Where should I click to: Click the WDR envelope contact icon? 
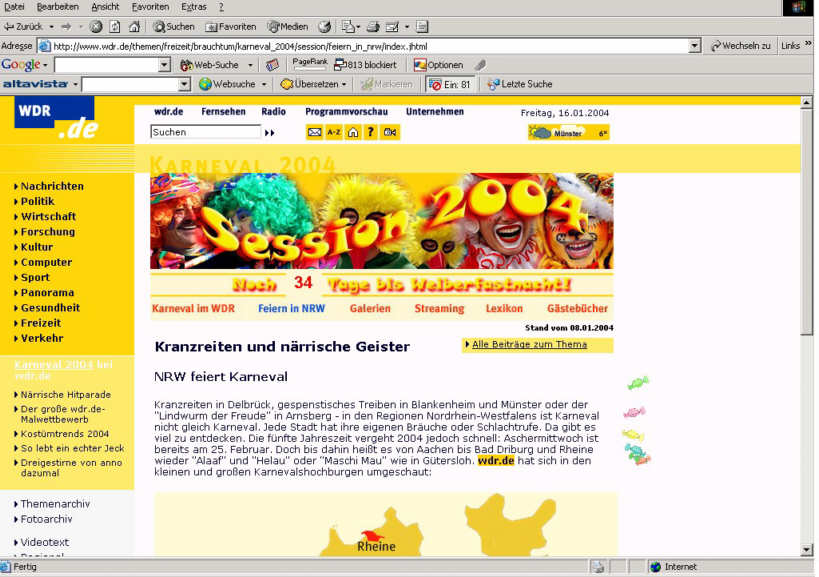(x=314, y=132)
